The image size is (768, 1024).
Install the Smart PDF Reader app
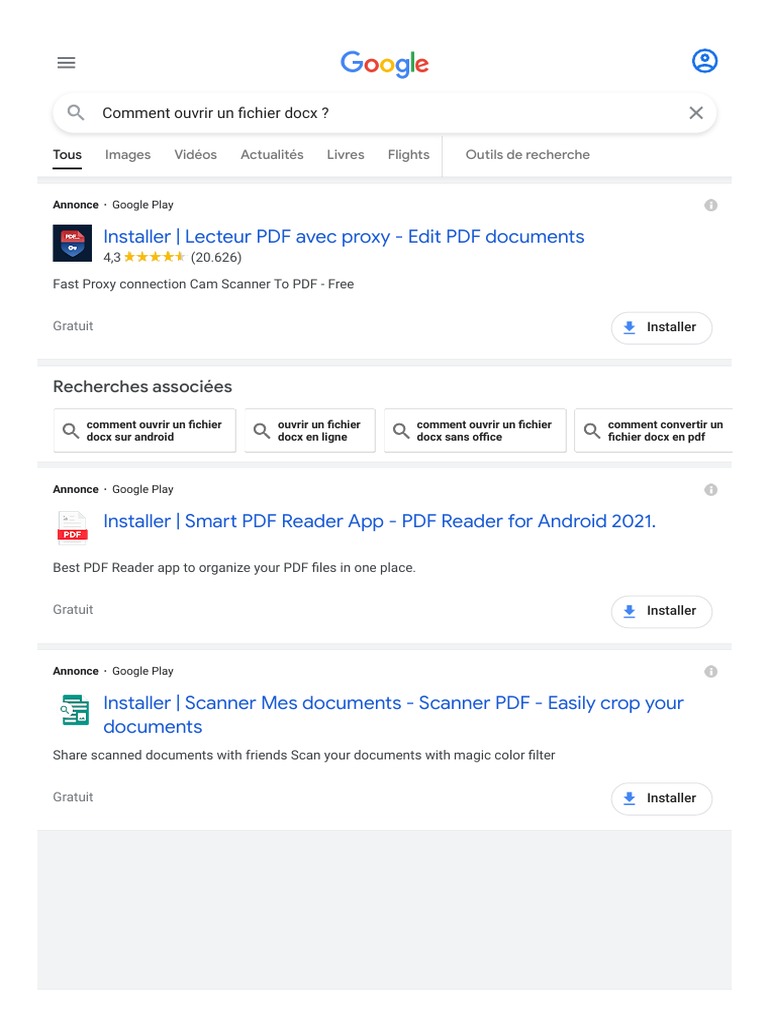coord(661,611)
